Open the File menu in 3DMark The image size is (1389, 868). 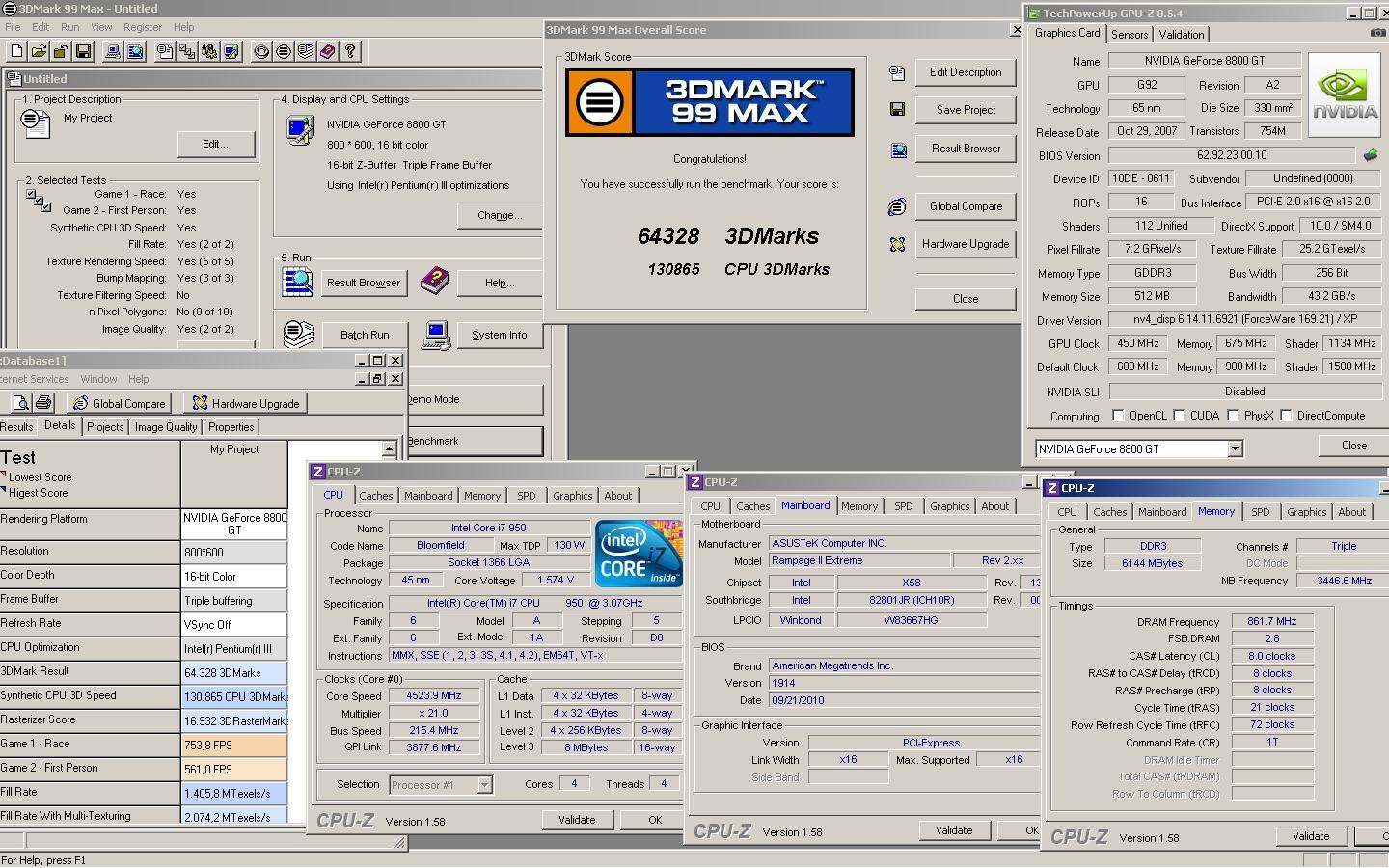click(x=13, y=27)
